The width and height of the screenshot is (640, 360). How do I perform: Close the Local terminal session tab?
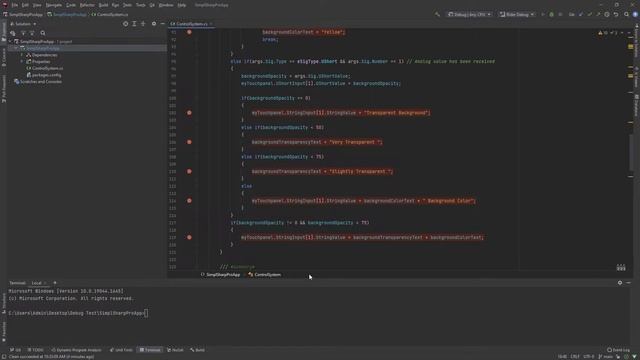(45, 283)
